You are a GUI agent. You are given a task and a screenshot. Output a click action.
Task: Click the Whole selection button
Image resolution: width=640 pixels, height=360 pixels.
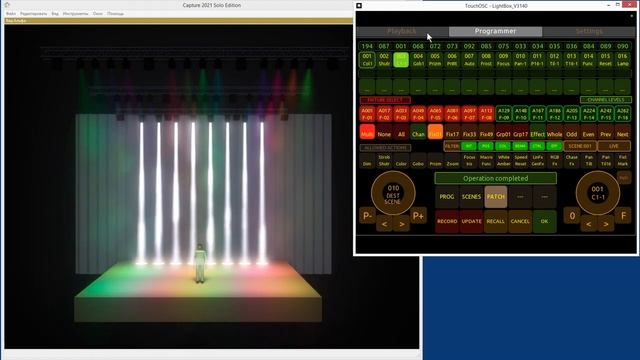point(554,132)
